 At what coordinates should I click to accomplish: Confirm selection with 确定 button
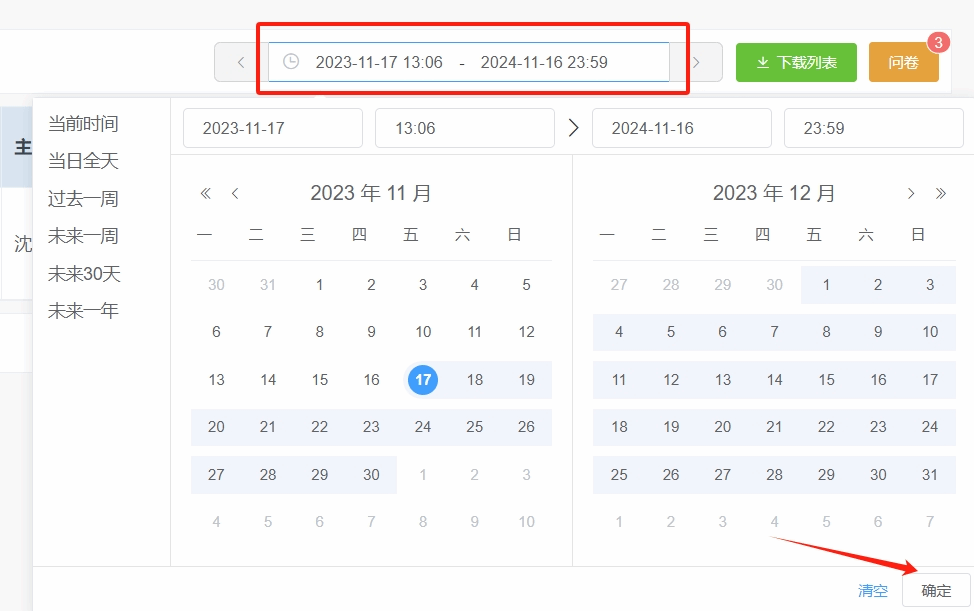[936, 591]
